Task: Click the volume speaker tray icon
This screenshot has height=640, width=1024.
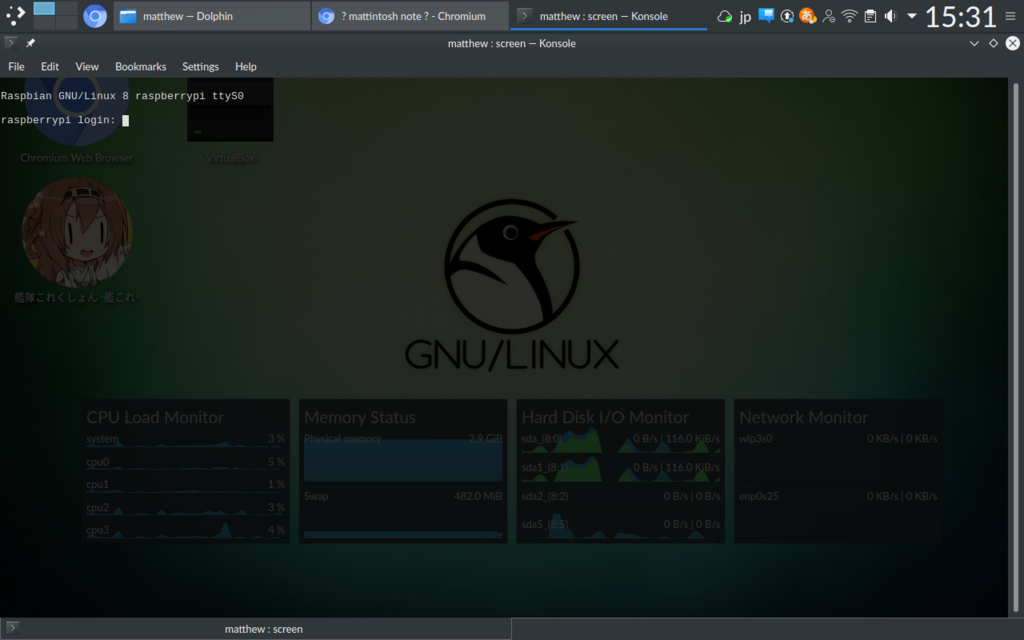Action: (x=891, y=16)
